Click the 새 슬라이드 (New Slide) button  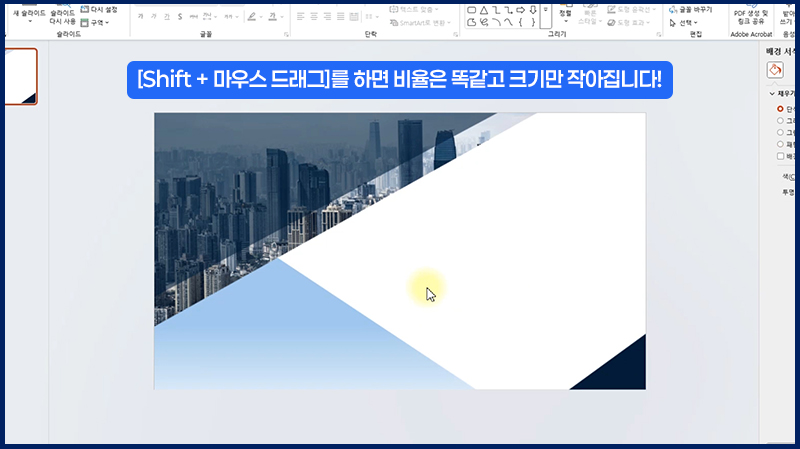(29, 14)
